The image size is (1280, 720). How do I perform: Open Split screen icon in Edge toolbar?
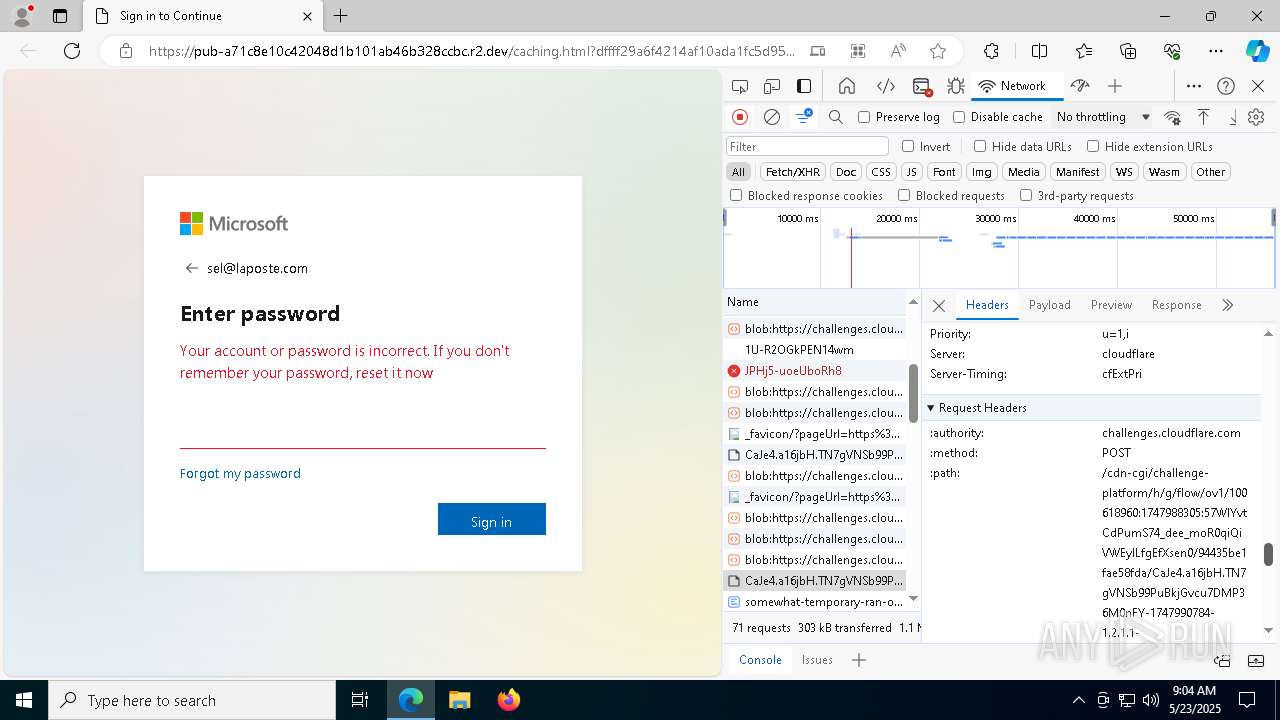(x=1039, y=51)
